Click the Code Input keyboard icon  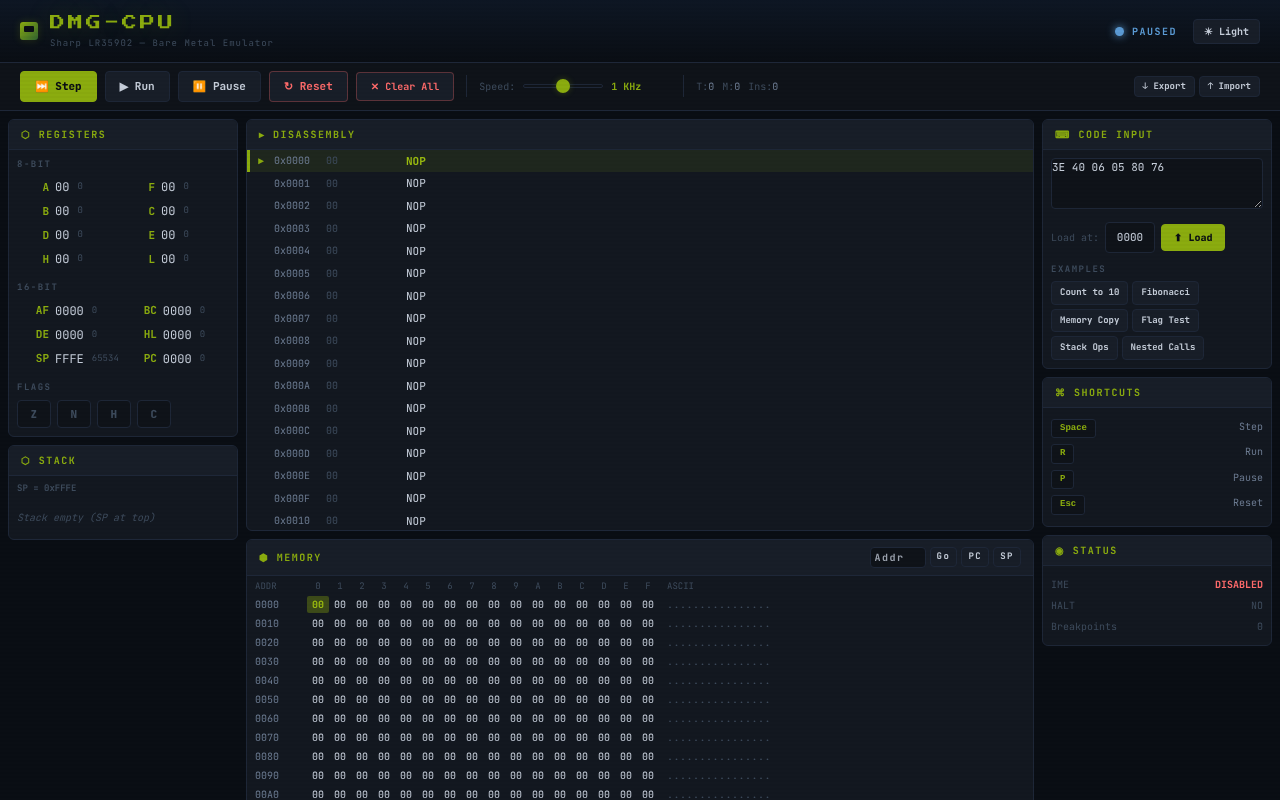pyautogui.click(x=1062, y=135)
